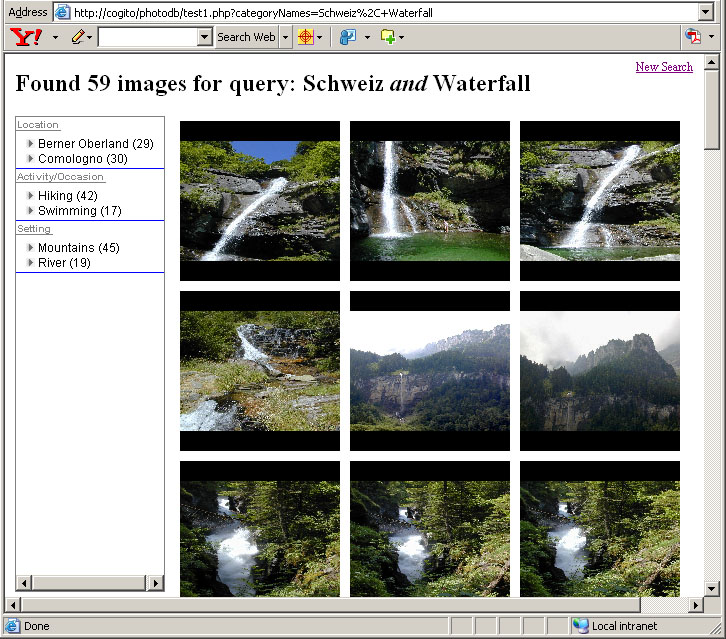Screen dimensions: 726x639
Task: Click the Local intranet zone icon
Action: [x=581, y=626]
